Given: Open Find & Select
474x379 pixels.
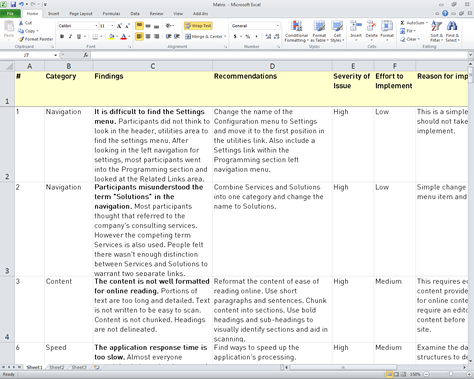Looking at the screenshot, I should (x=452, y=31).
